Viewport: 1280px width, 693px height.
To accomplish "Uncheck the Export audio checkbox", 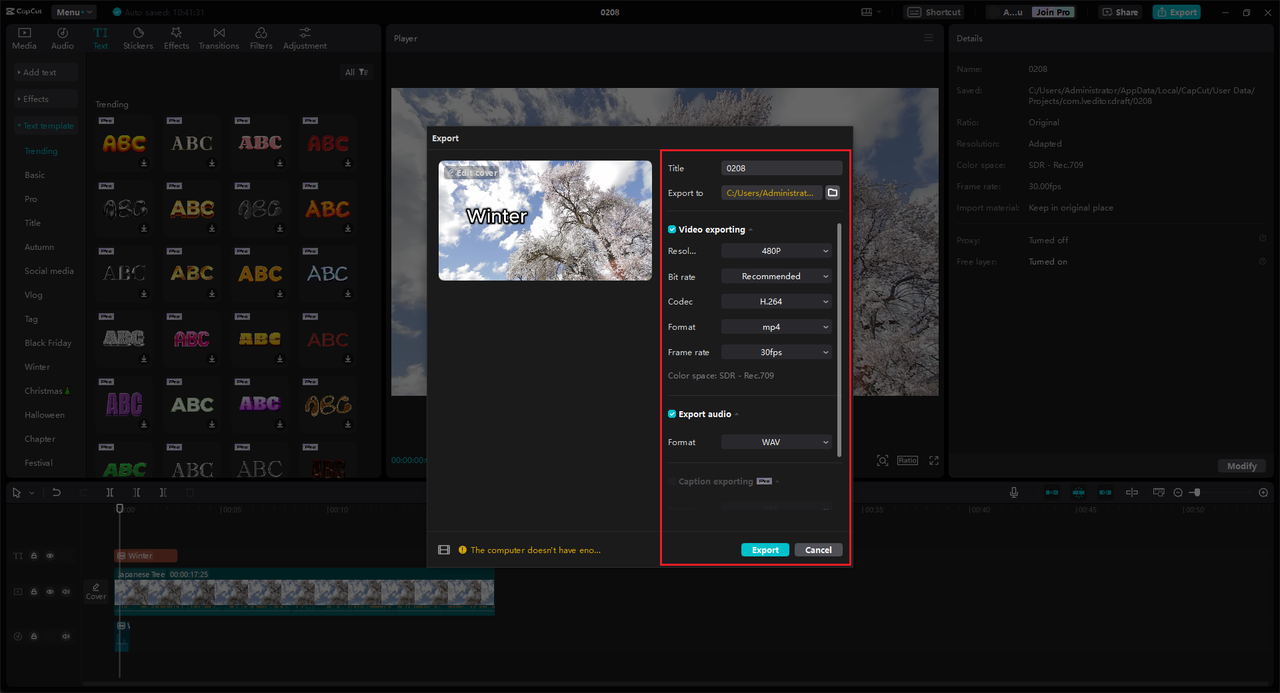I will [x=672, y=414].
